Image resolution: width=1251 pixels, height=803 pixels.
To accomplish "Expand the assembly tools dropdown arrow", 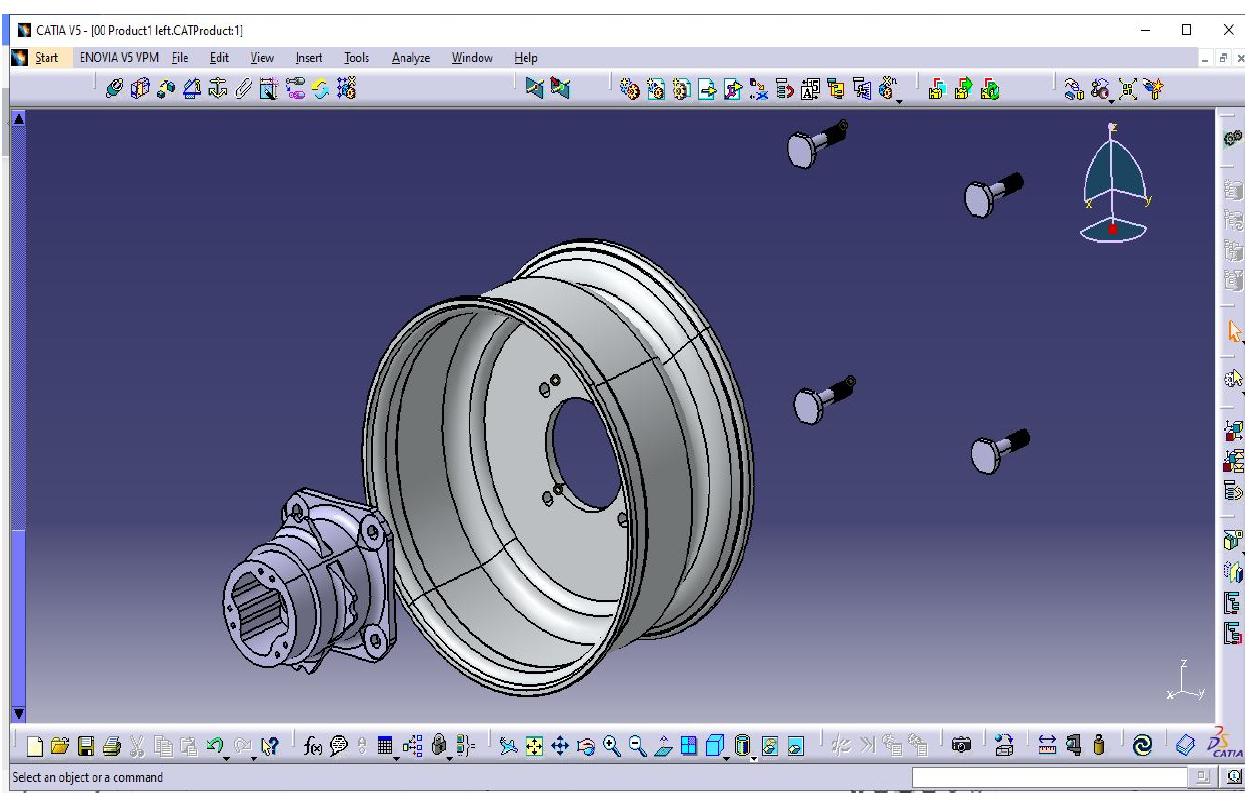I will 898,100.
